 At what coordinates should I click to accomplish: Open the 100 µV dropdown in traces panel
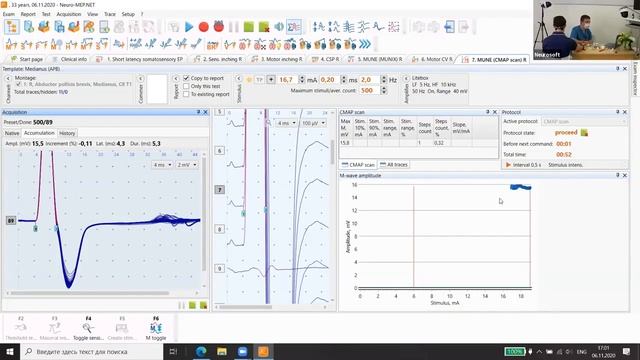coord(313,123)
